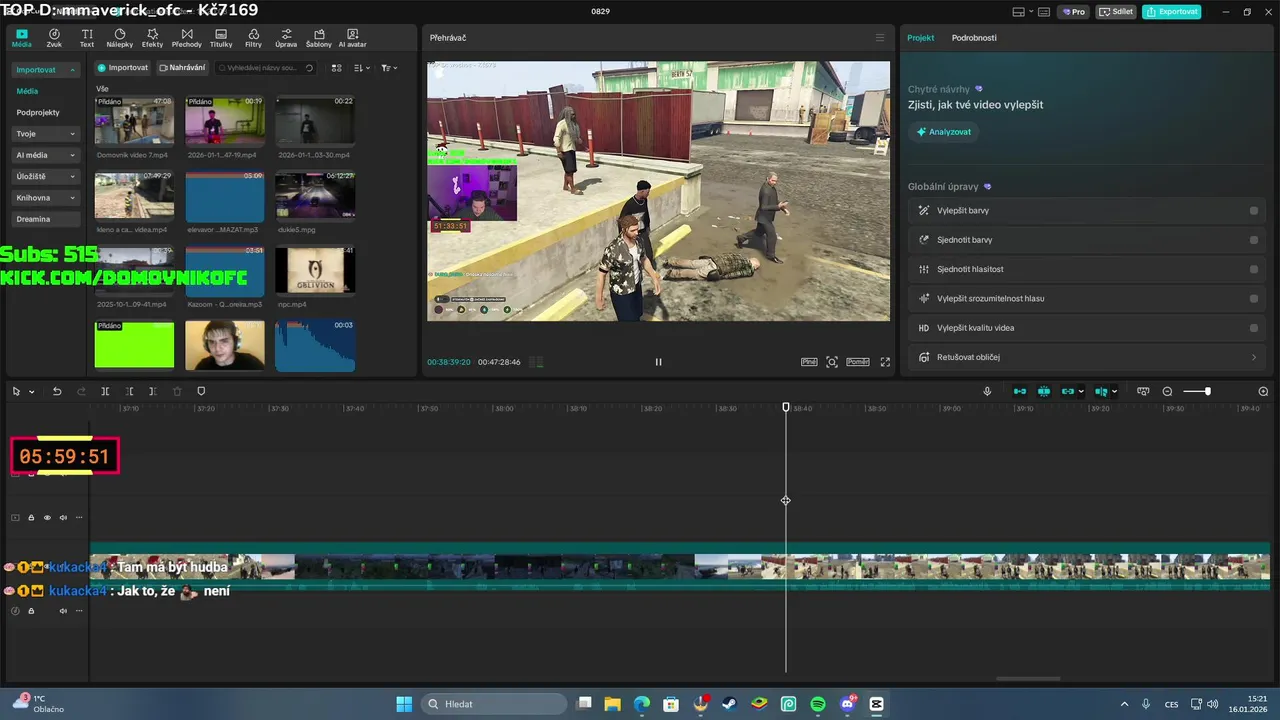The height and width of the screenshot is (720, 1280).
Task: Open the Úprava adjustment panel
Action: [x=286, y=38]
